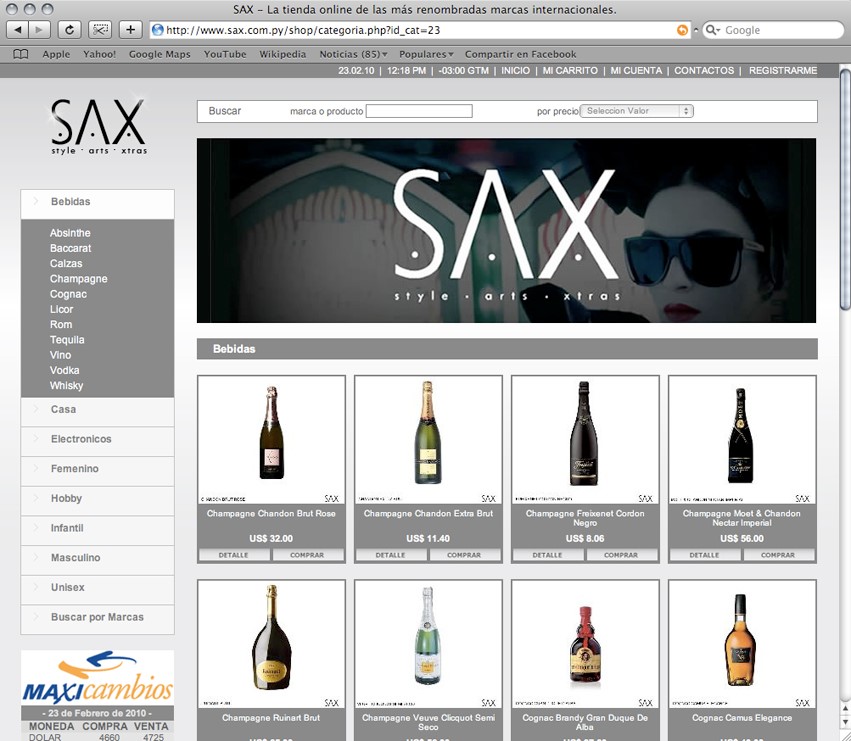The height and width of the screenshot is (741, 851).
Task: Click the large SAX sunglasses banner
Action: point(506,231)
